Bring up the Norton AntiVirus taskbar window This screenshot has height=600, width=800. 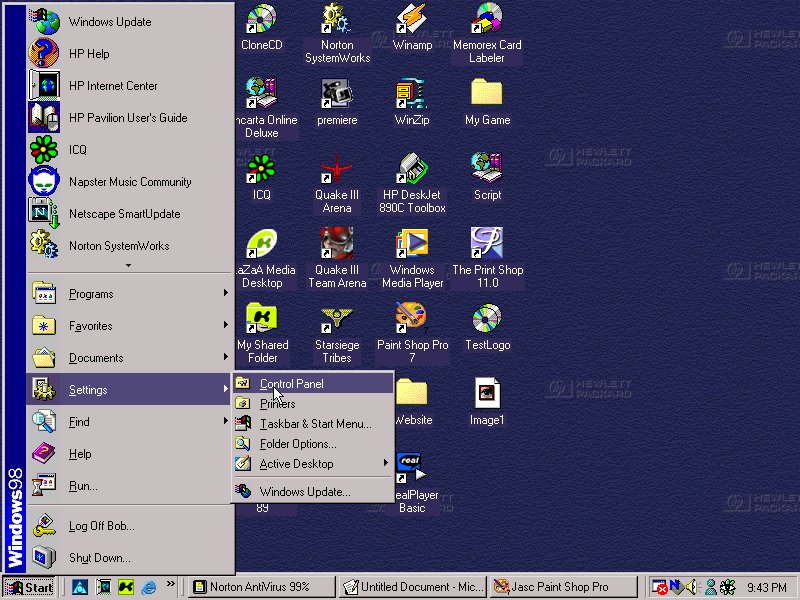click(260, 587)
